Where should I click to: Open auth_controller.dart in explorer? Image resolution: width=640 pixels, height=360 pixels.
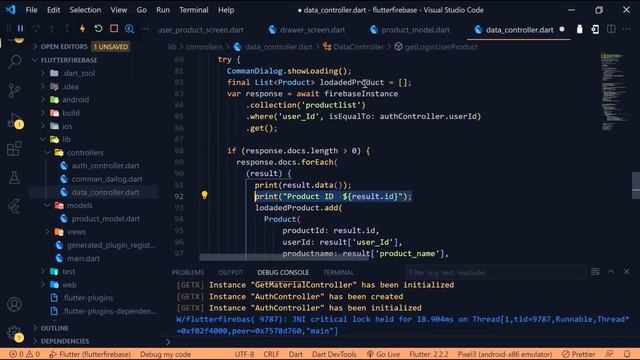(105, 166)
